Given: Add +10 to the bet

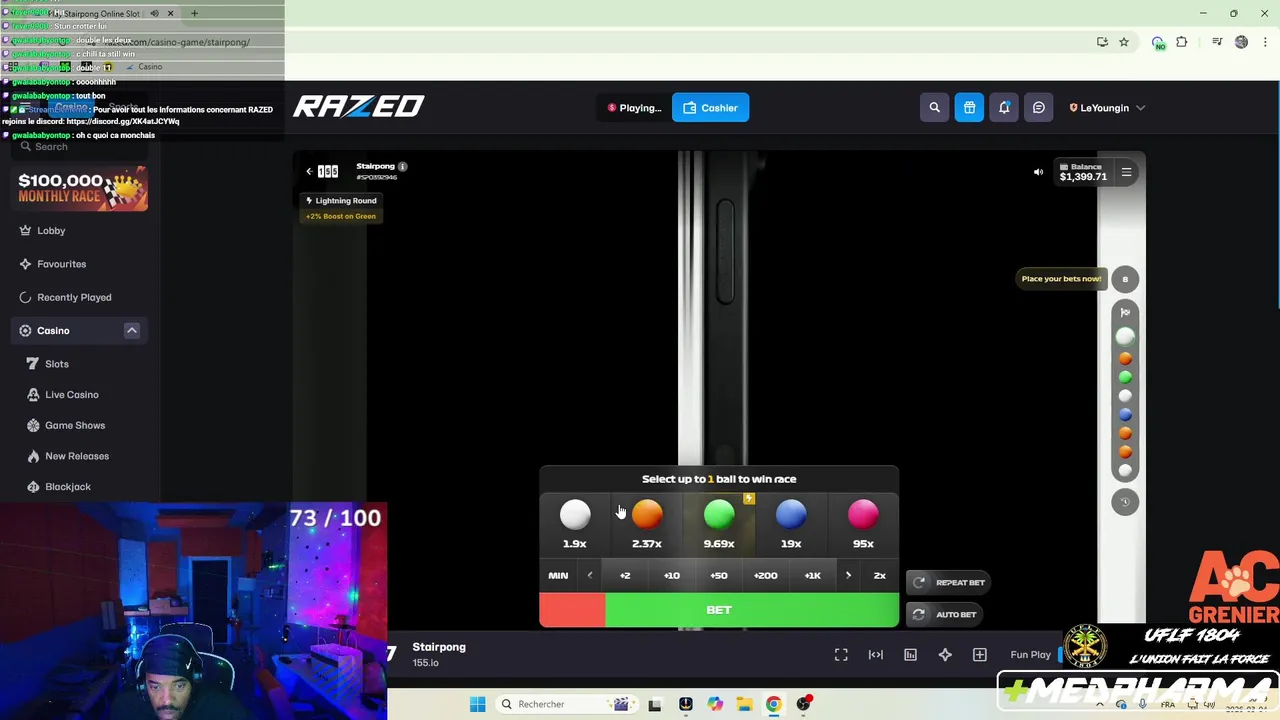Looking at the screenshot, I should tap(672, 575).
